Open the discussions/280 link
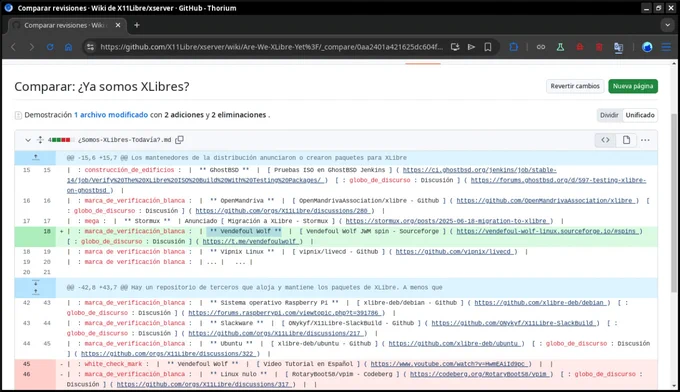The width and height of the screenshot is (680, 392). [x=284, y=211]
